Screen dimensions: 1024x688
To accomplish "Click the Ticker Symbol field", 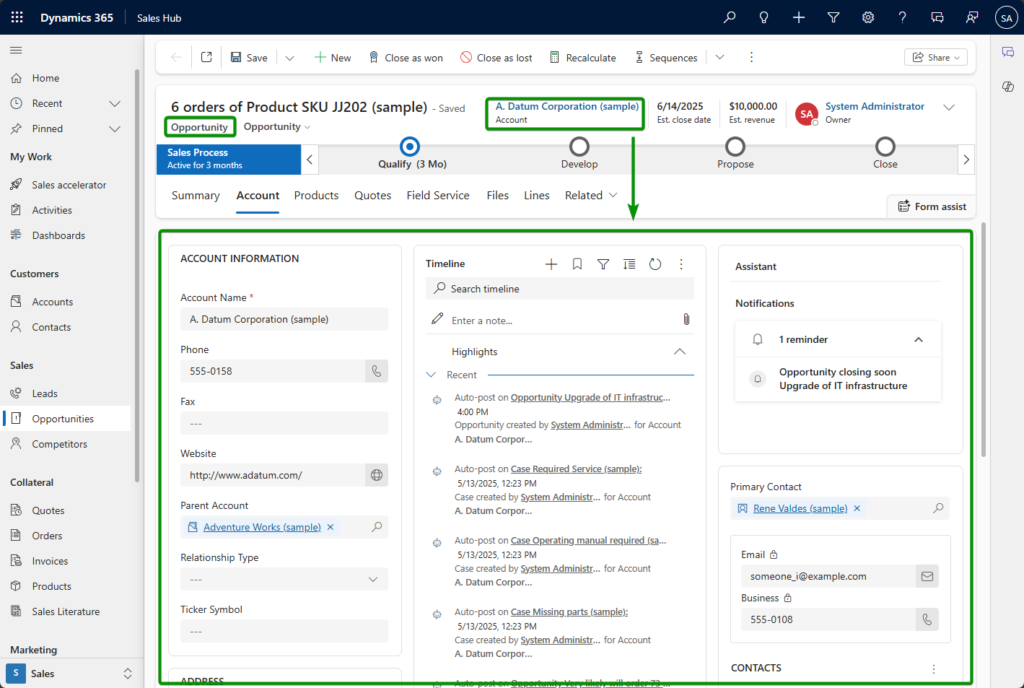I will (284, 631).
